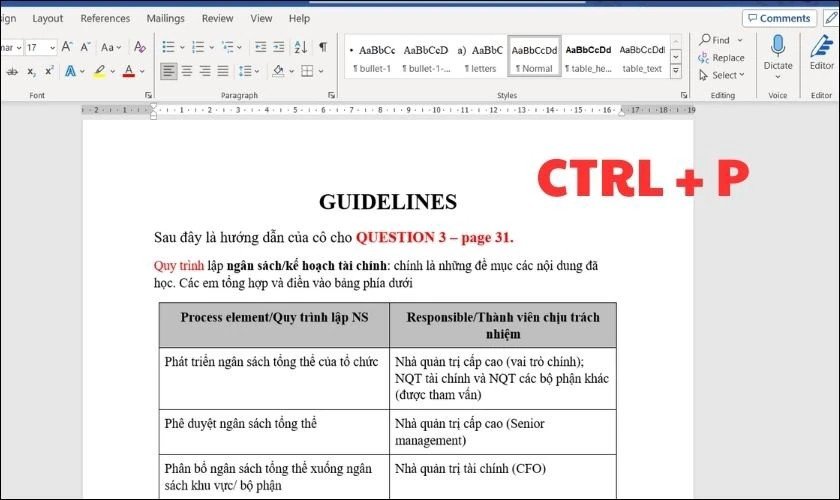Image resolution: width=840 pixels, height=500 pixels.
Task: Click the Multilevel List icon
Action: [228, 47]
